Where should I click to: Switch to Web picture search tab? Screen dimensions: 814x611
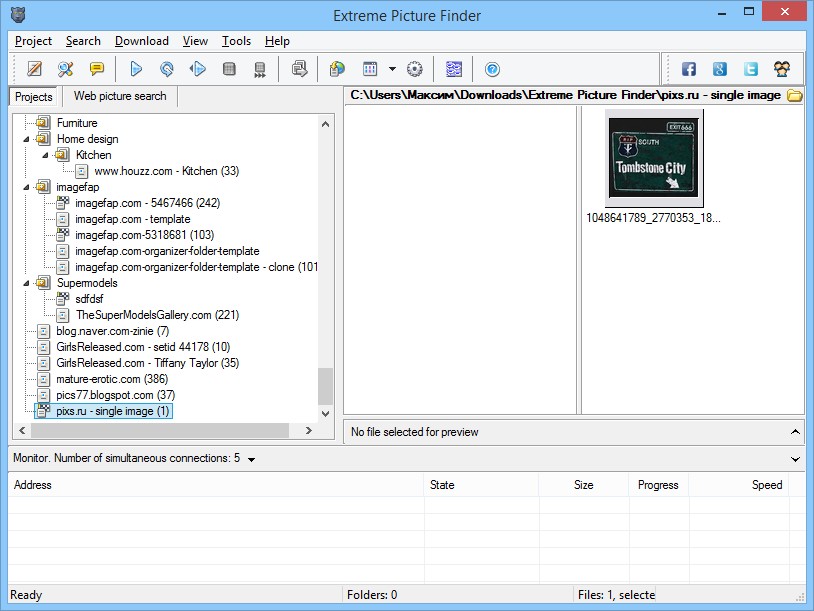point(120,96)
